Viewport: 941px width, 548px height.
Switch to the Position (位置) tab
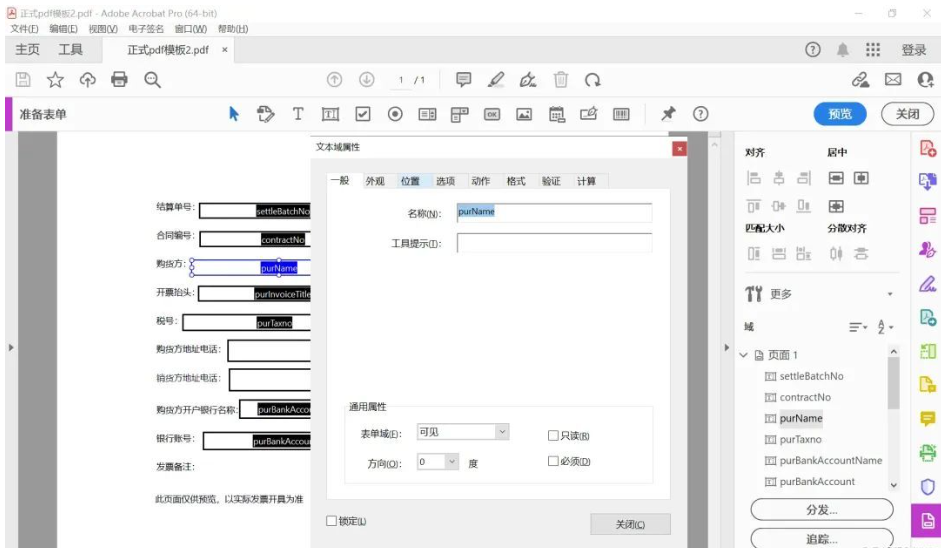tap(410, 181)
